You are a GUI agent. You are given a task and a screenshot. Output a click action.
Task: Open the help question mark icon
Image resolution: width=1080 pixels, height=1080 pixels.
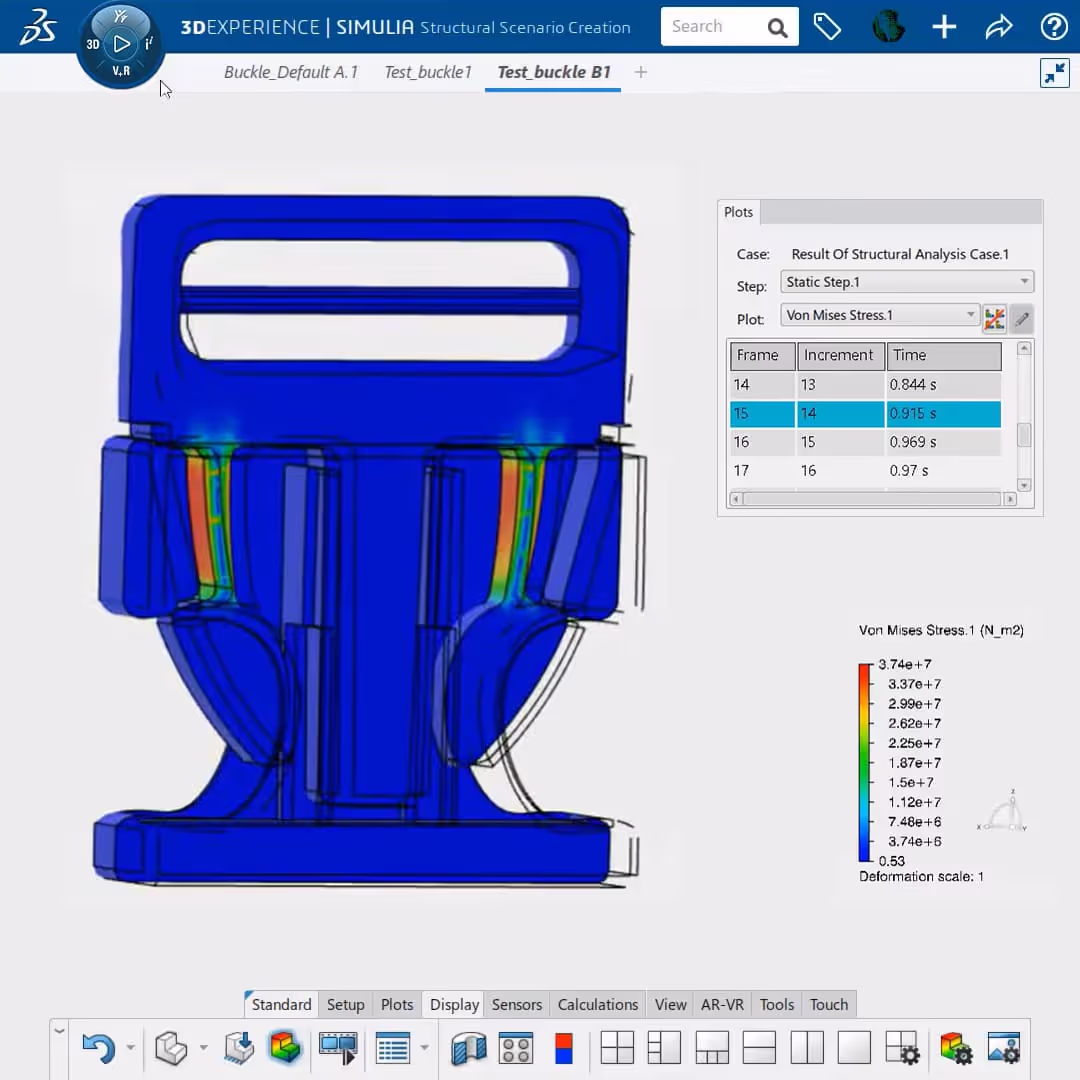[x=1054, y=27]
